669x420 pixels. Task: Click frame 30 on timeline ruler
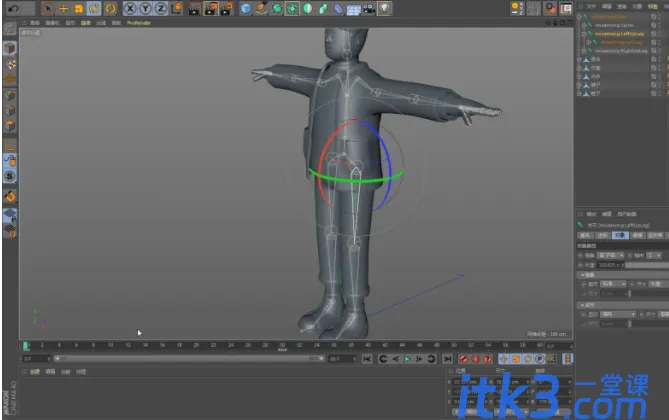coord(282,345)
